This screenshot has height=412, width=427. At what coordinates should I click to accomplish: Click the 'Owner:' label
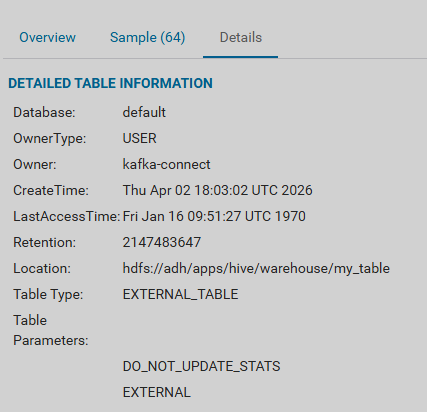pyautogui.click(x=35, y=164)
